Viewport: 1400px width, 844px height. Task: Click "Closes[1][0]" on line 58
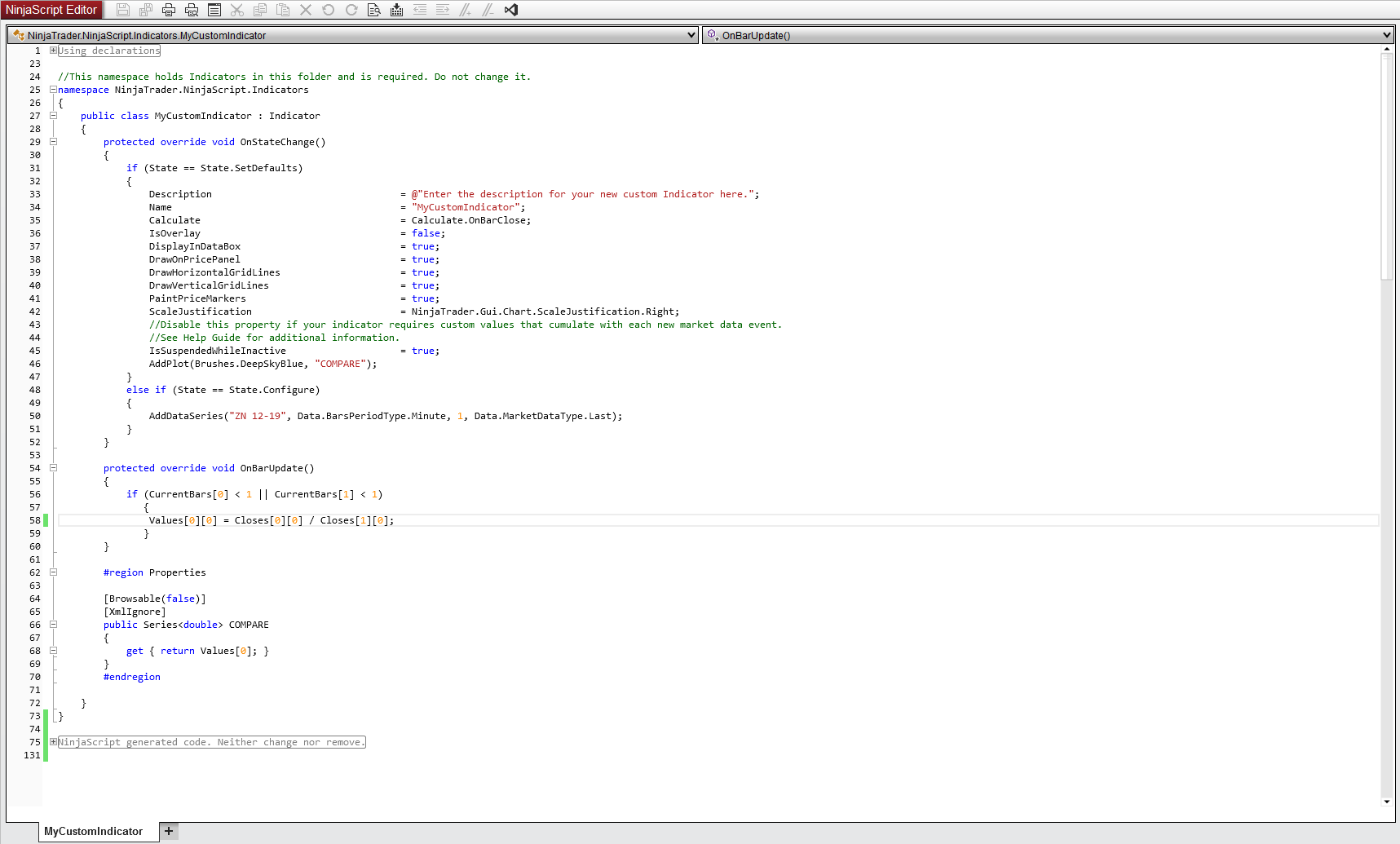pyautogui.click(x=354, y=520)
